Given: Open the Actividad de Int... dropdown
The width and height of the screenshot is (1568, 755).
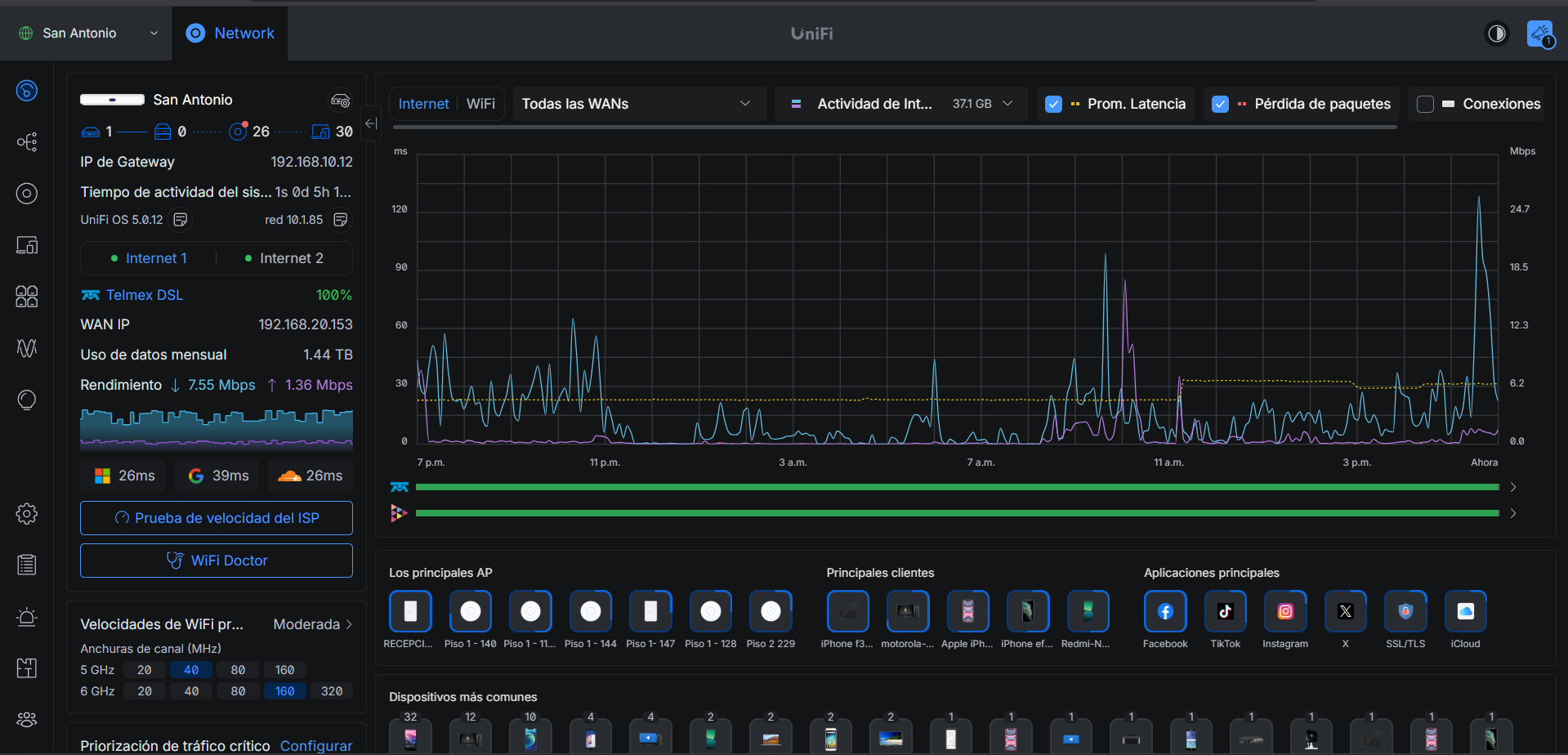Looking at the screenshot, I should tap(901, 104).
